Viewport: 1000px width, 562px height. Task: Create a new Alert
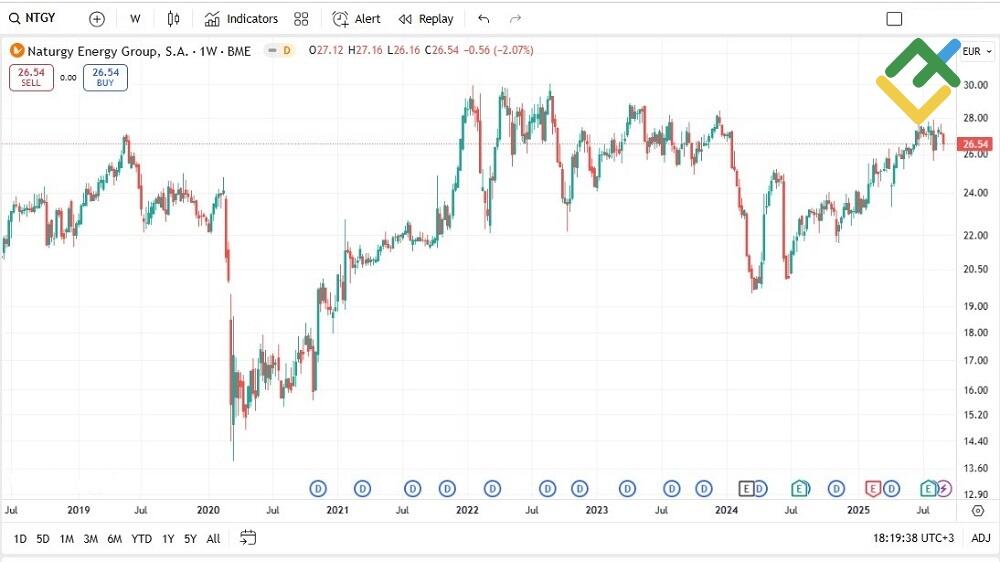click(357, 19)
